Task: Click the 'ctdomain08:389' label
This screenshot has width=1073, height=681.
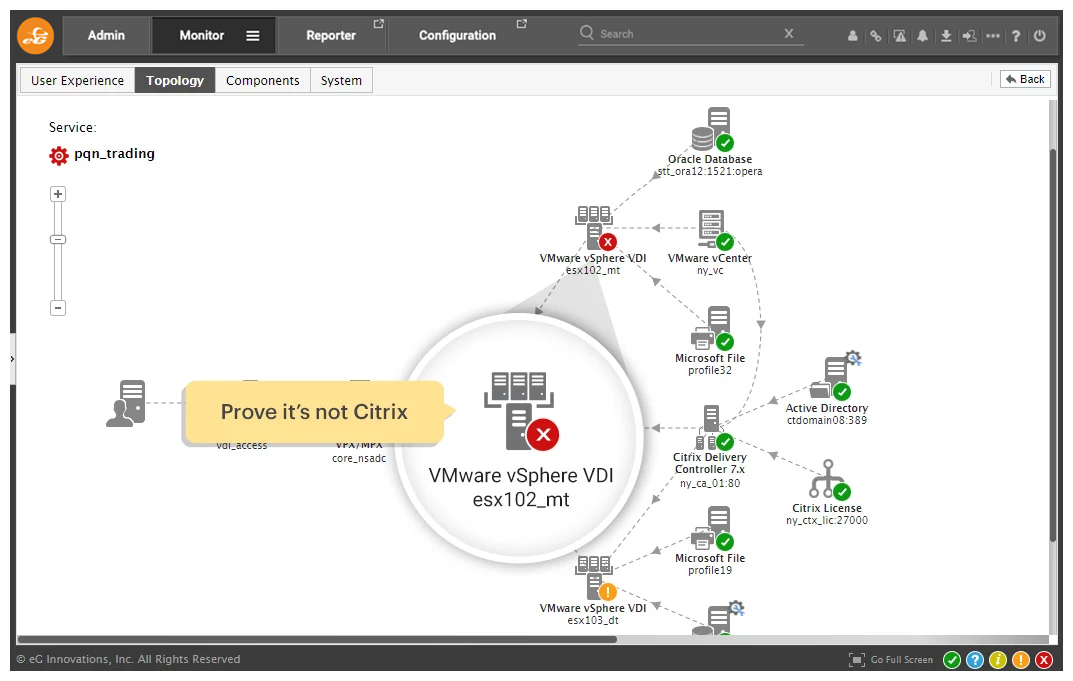Action: click(x=827, y=420)
